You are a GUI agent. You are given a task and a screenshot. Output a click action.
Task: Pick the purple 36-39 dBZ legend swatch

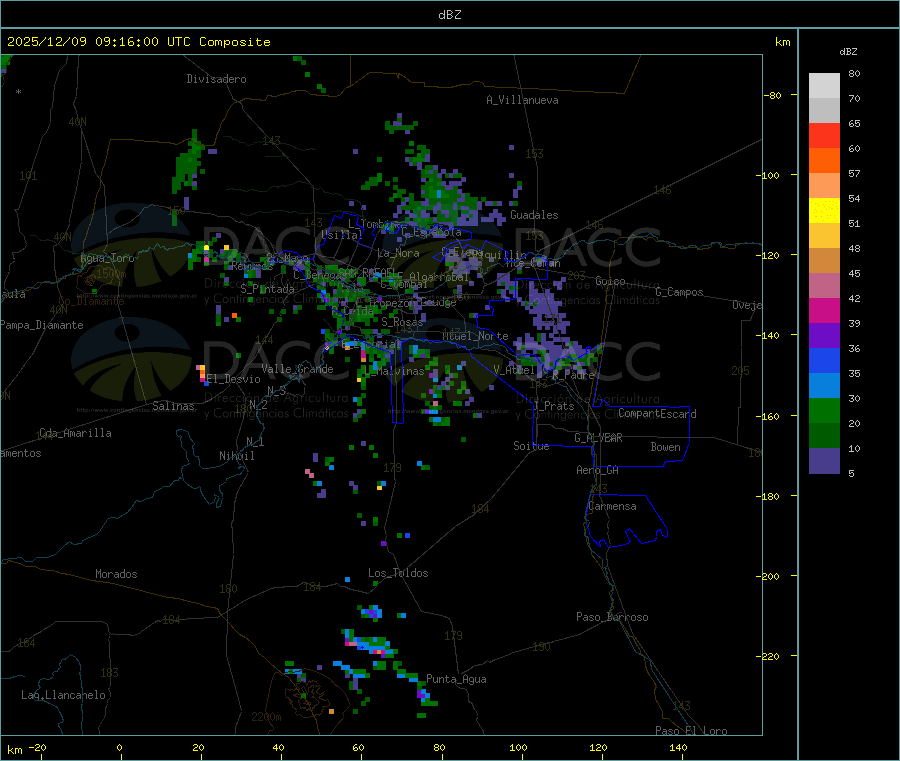click(x=824, y=336)
